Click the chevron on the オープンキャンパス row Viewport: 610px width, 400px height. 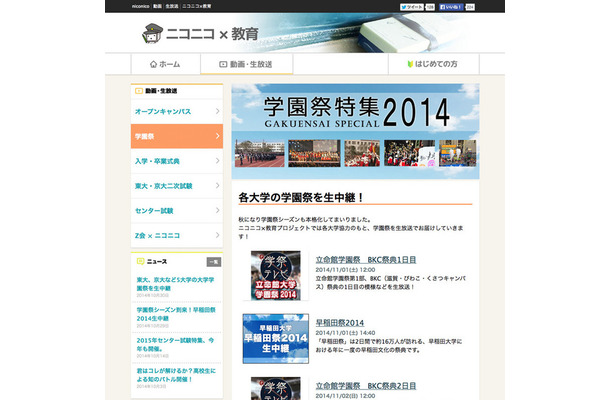point(217,111)
